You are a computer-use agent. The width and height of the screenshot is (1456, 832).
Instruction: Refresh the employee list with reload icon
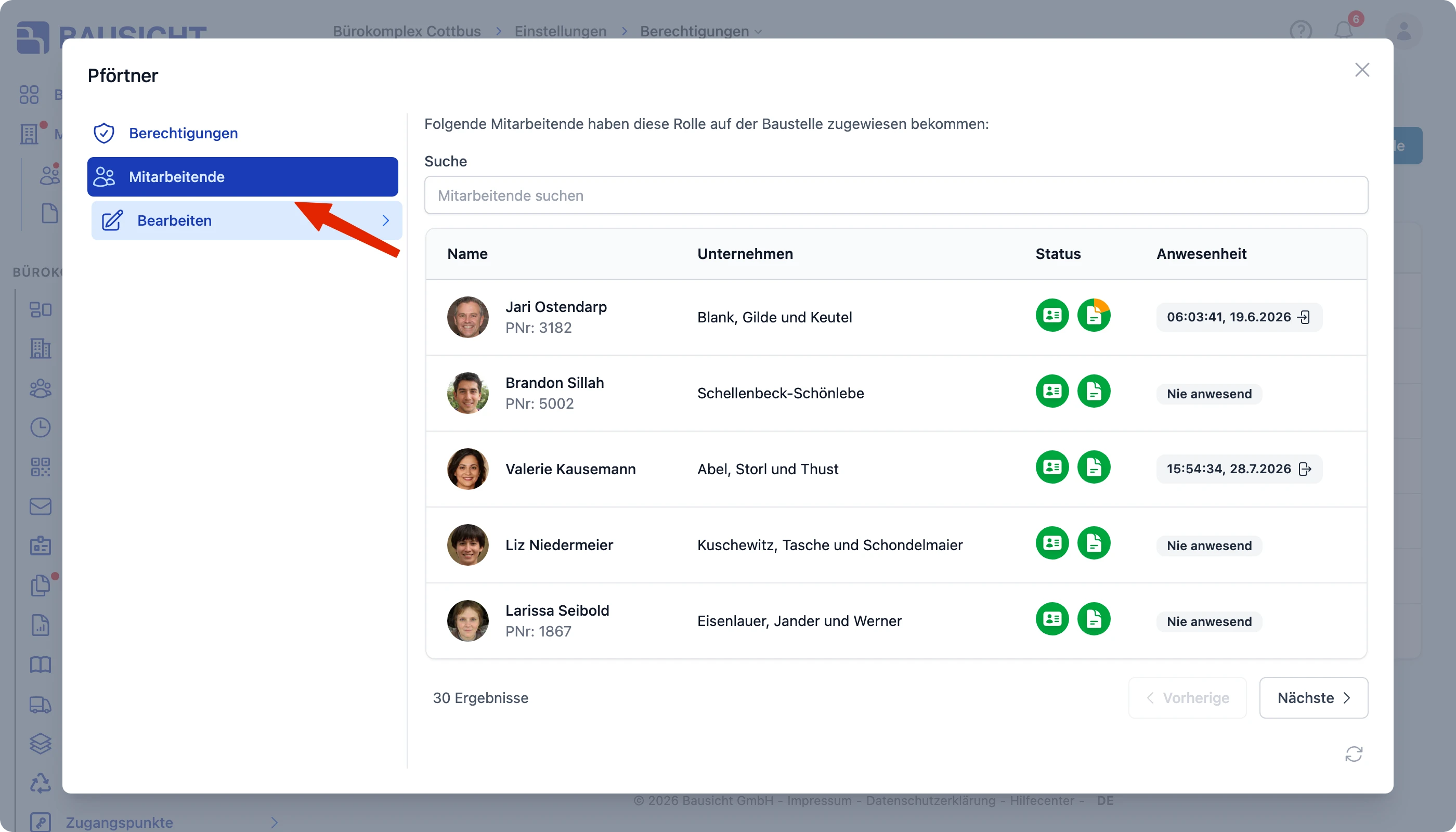pyautogui.click(x=1354, y=755)
